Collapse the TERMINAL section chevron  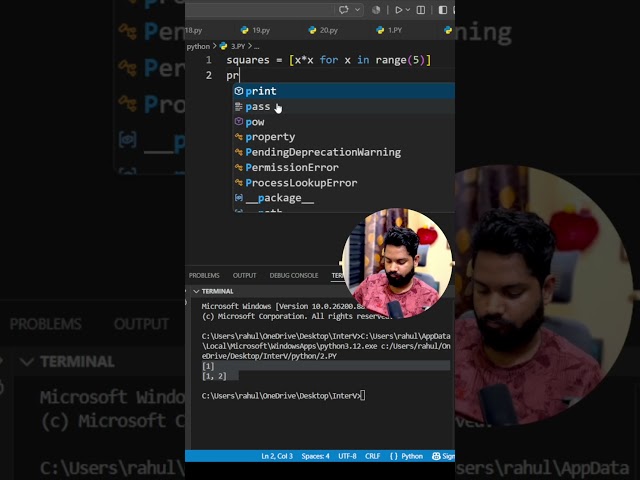click(196, 291)
